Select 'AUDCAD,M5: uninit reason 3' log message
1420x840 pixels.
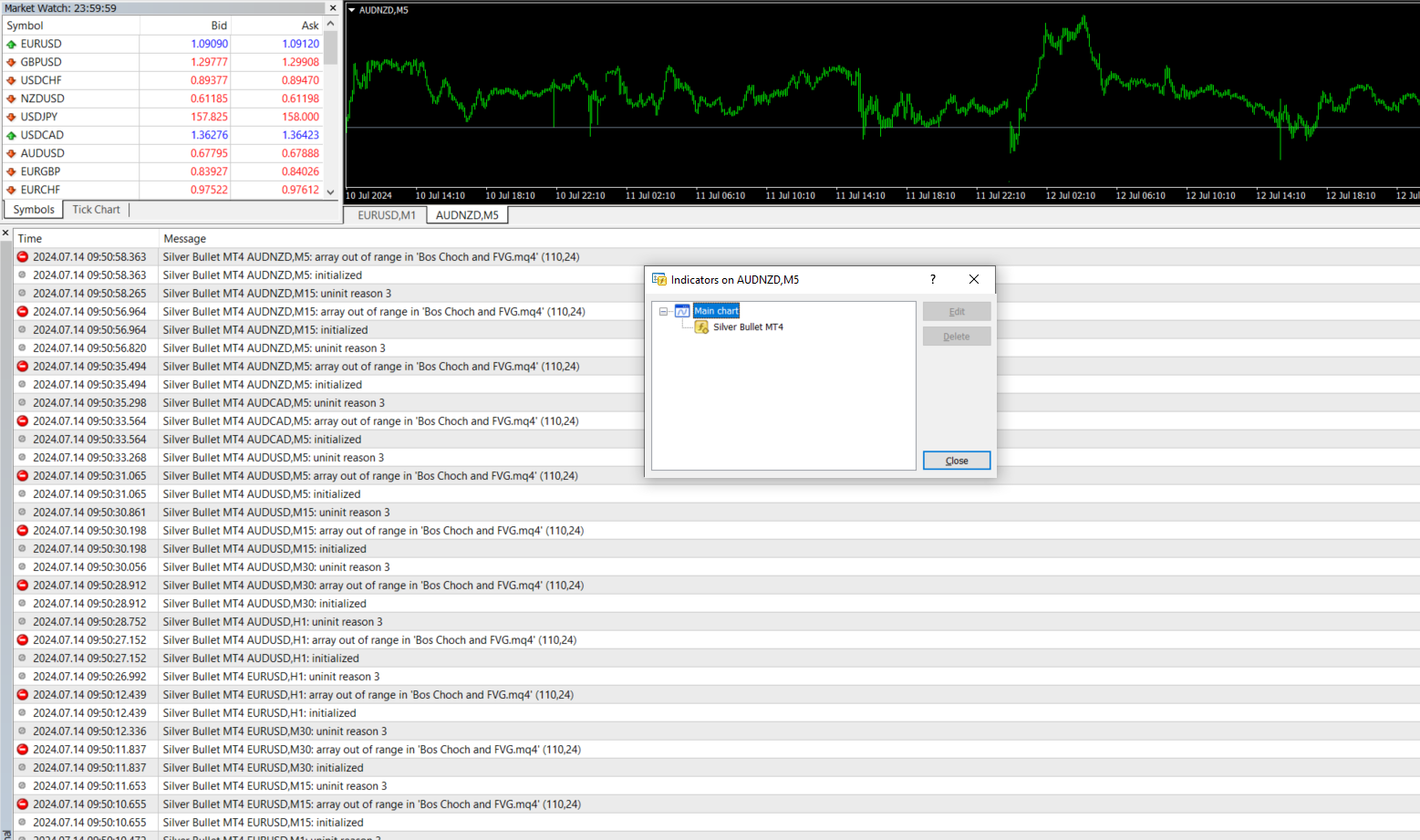tap(274, 403)
